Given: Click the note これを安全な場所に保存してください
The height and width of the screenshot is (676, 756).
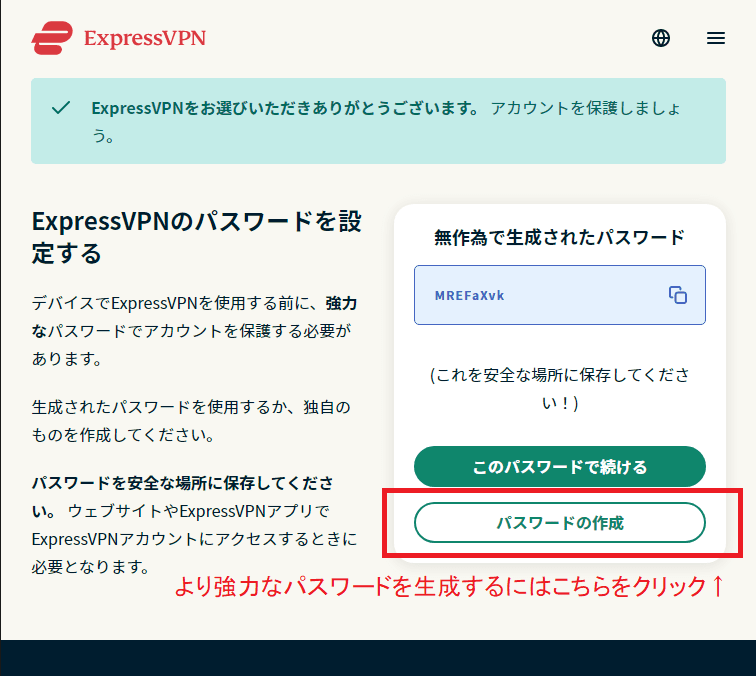Looking at the screenshot, I should 559,389.
